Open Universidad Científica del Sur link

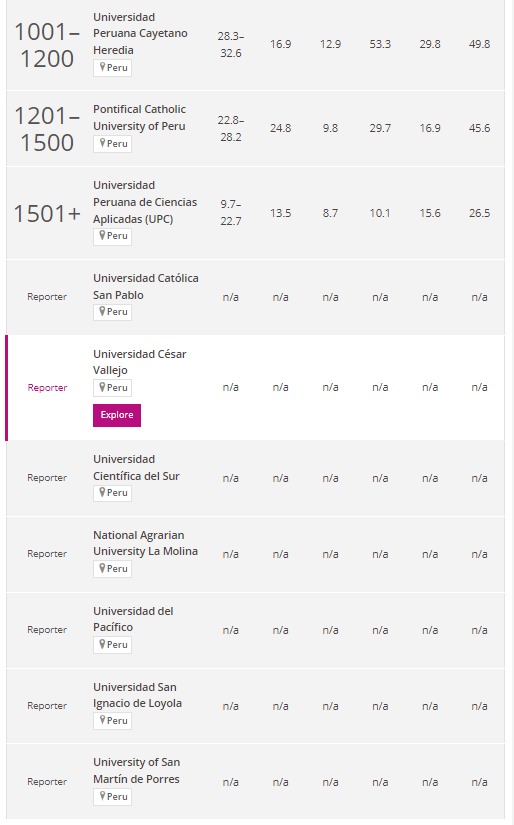click(x=136, y=468)
